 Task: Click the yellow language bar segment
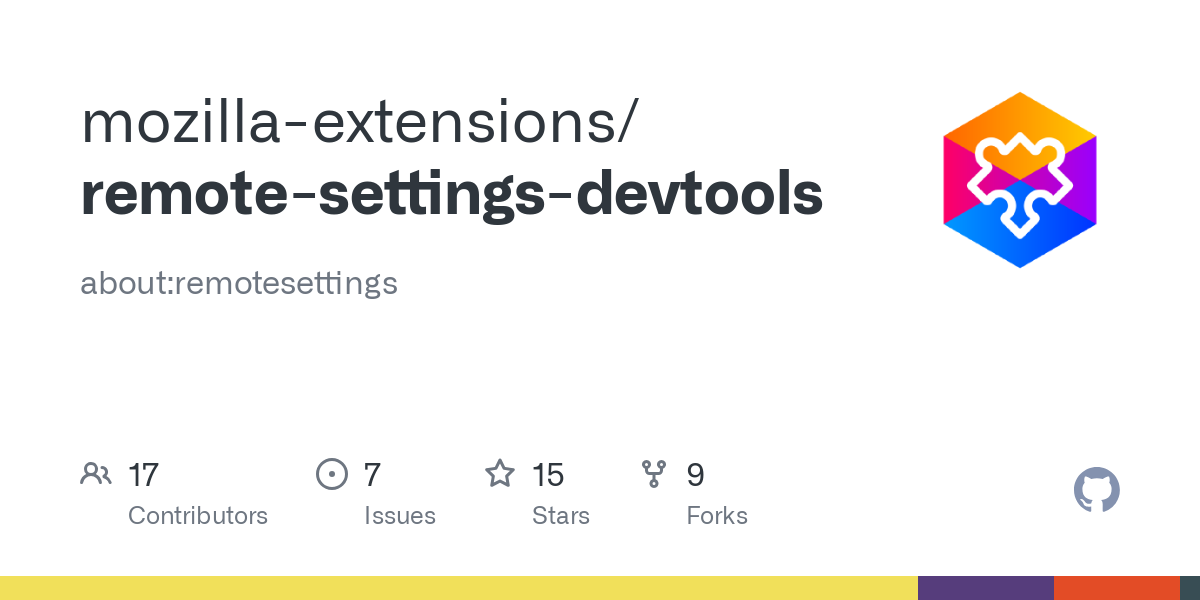[x=459, y=588]
